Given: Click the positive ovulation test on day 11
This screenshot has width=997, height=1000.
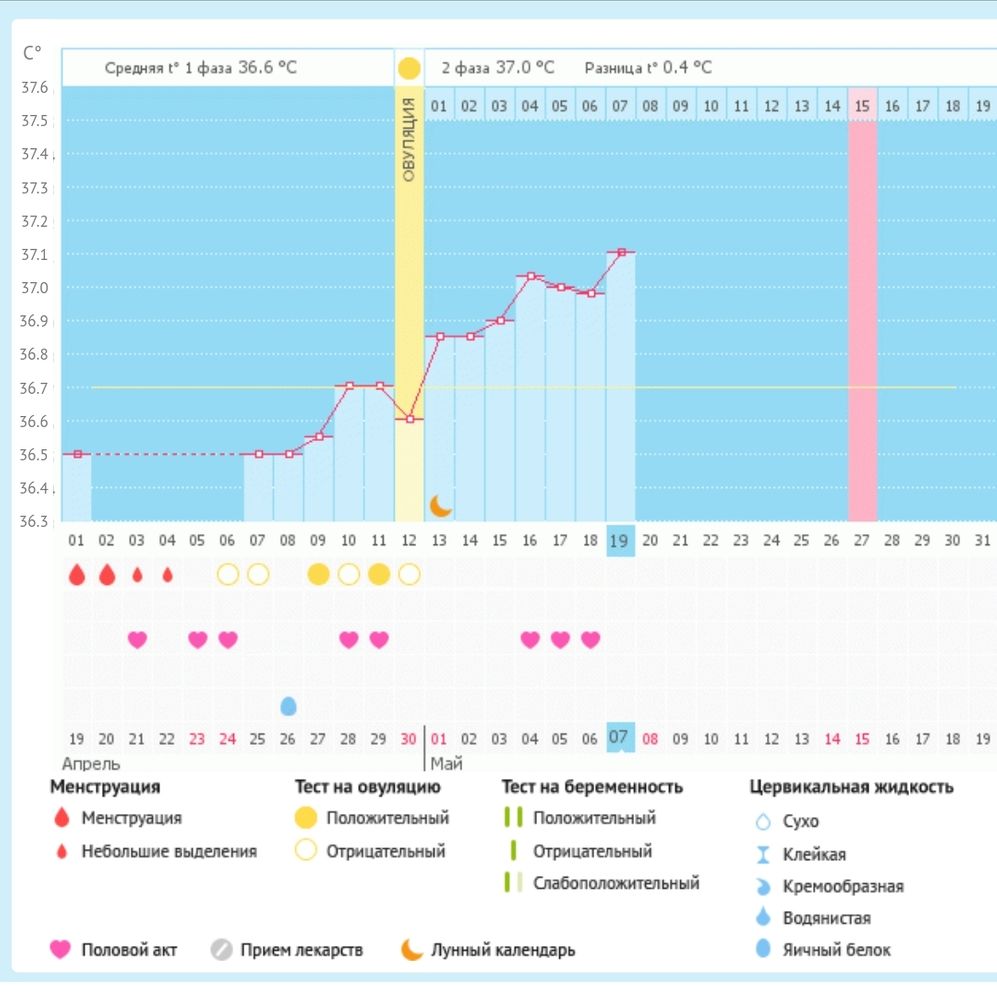Looking at the screenshot, I should pyautogui.click(x=379, y=574).
